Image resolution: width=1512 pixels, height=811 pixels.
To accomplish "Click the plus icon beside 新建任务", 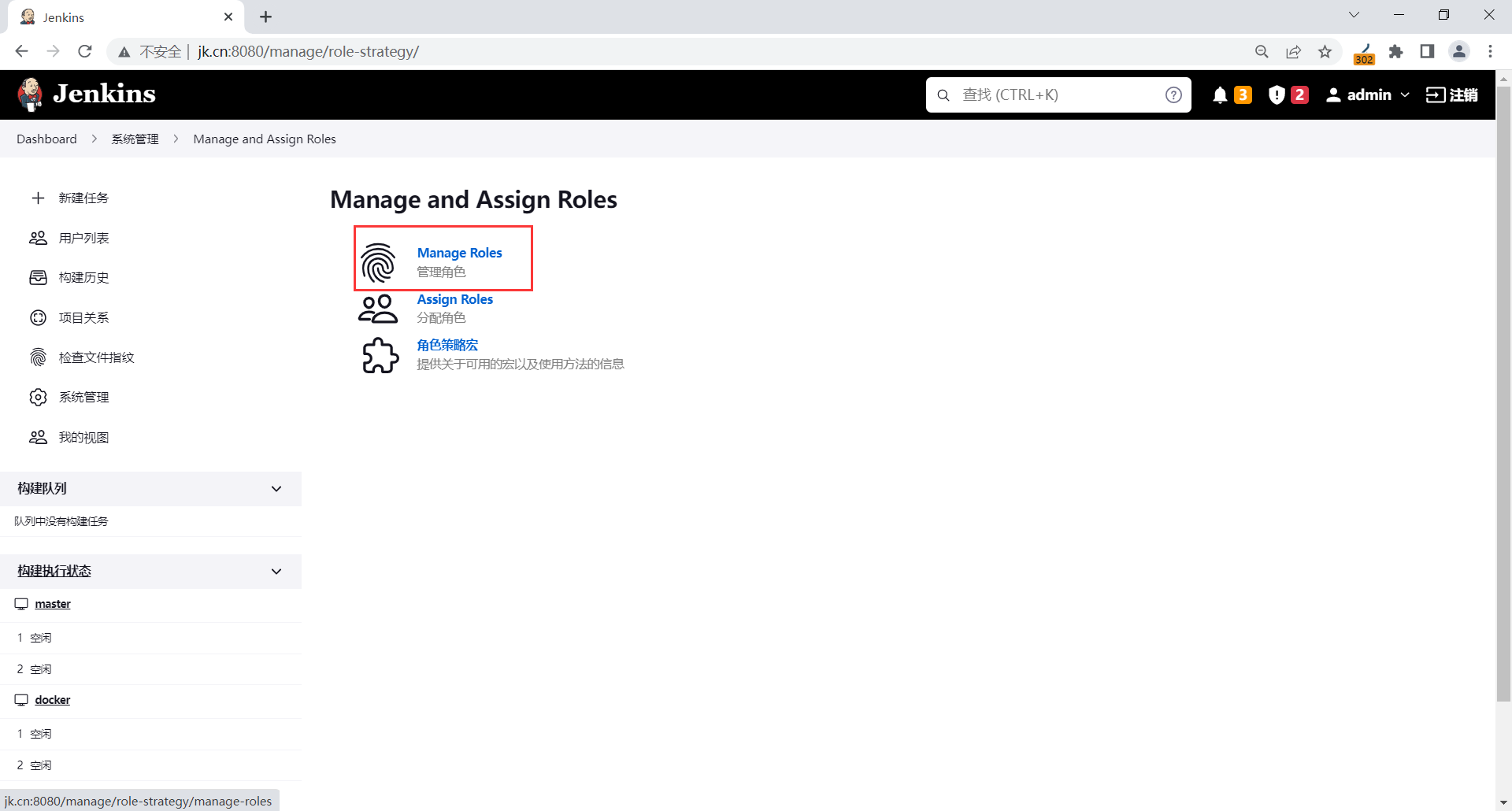I will point(38,198).
